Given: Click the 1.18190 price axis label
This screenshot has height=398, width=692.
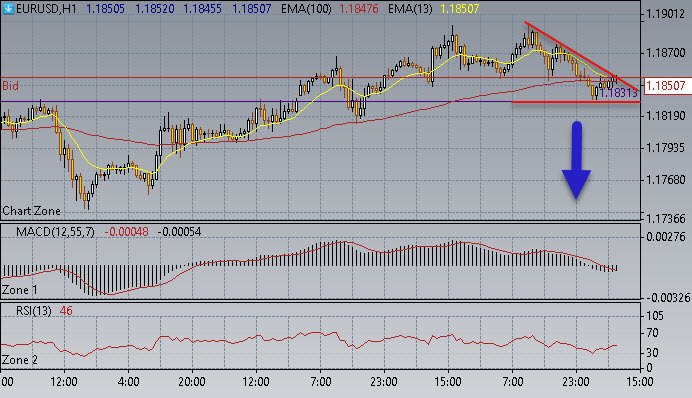Looking at the screenshot, I should coord(666,116).
